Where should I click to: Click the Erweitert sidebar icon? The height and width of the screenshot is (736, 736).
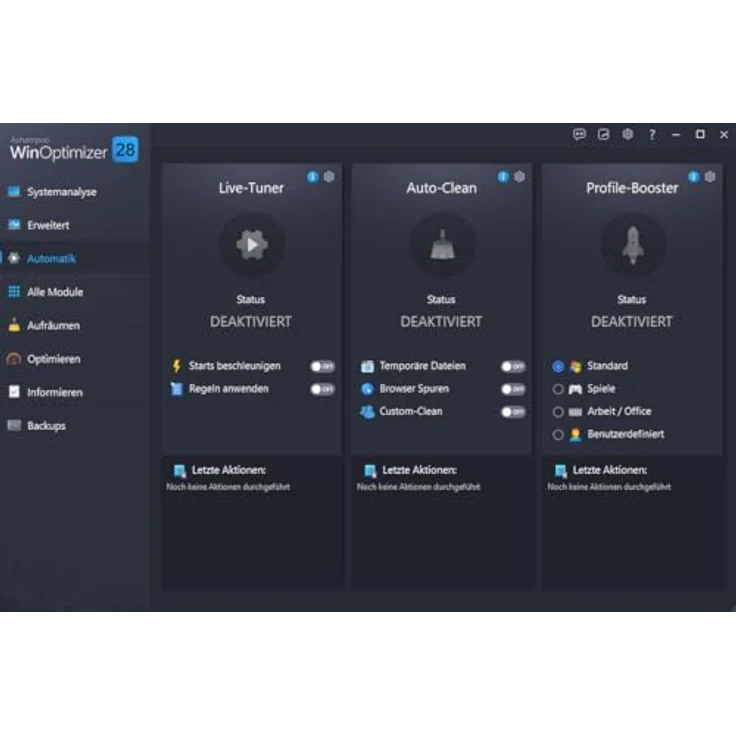coord(14,225)
